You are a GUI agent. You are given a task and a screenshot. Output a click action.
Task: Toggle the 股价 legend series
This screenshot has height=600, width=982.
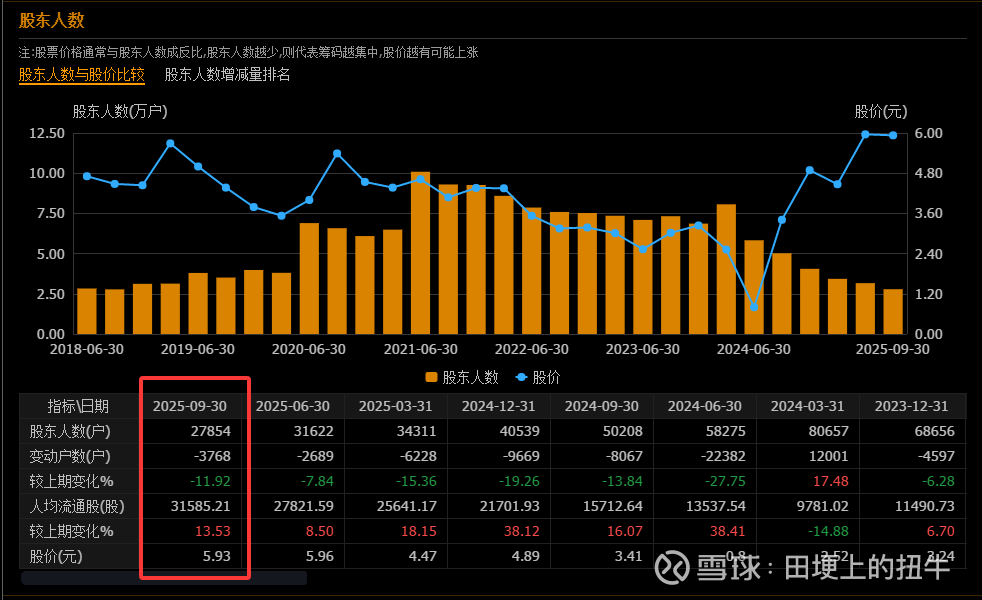pyautogui.click(x=538, y=377)
